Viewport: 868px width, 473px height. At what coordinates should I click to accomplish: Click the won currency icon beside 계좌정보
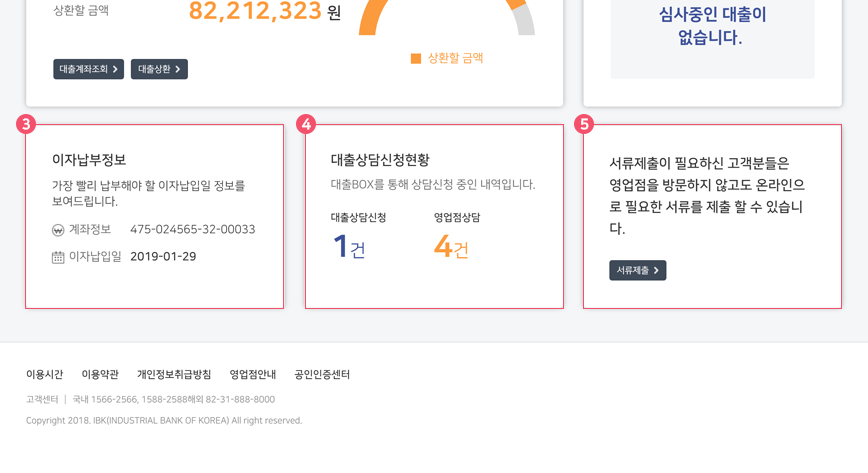[x=58, y=230]
